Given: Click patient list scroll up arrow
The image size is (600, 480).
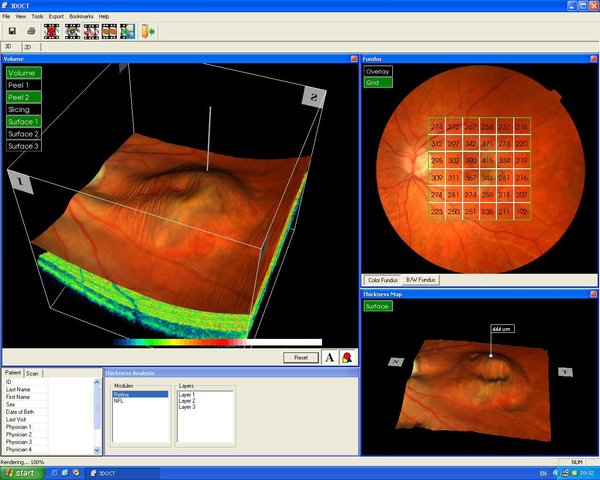Looking at the screenshot, I should pyautogui.click(x=97, y=382).
